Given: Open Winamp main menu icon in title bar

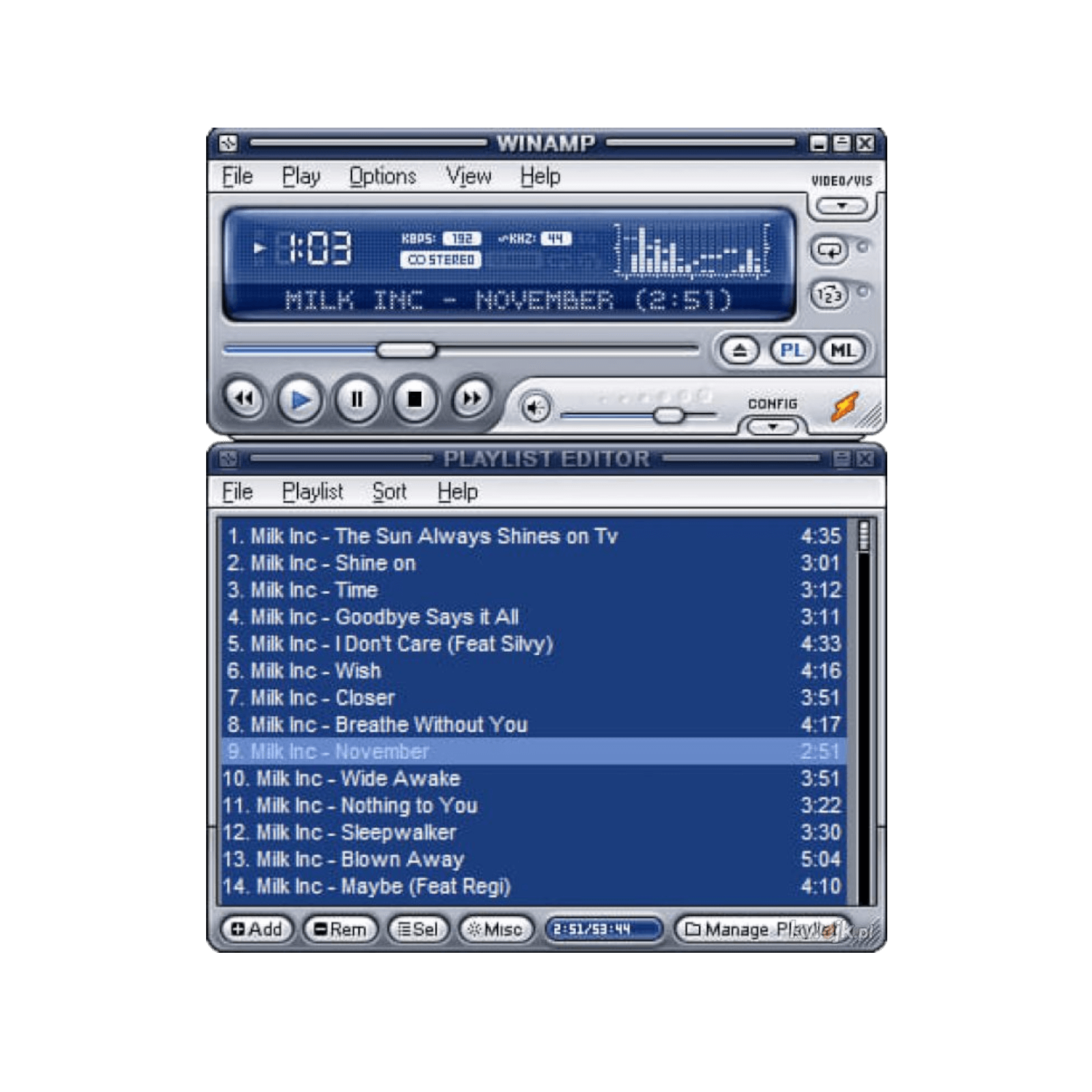Looking at the screenshot, I should click(x=229, y=143).
